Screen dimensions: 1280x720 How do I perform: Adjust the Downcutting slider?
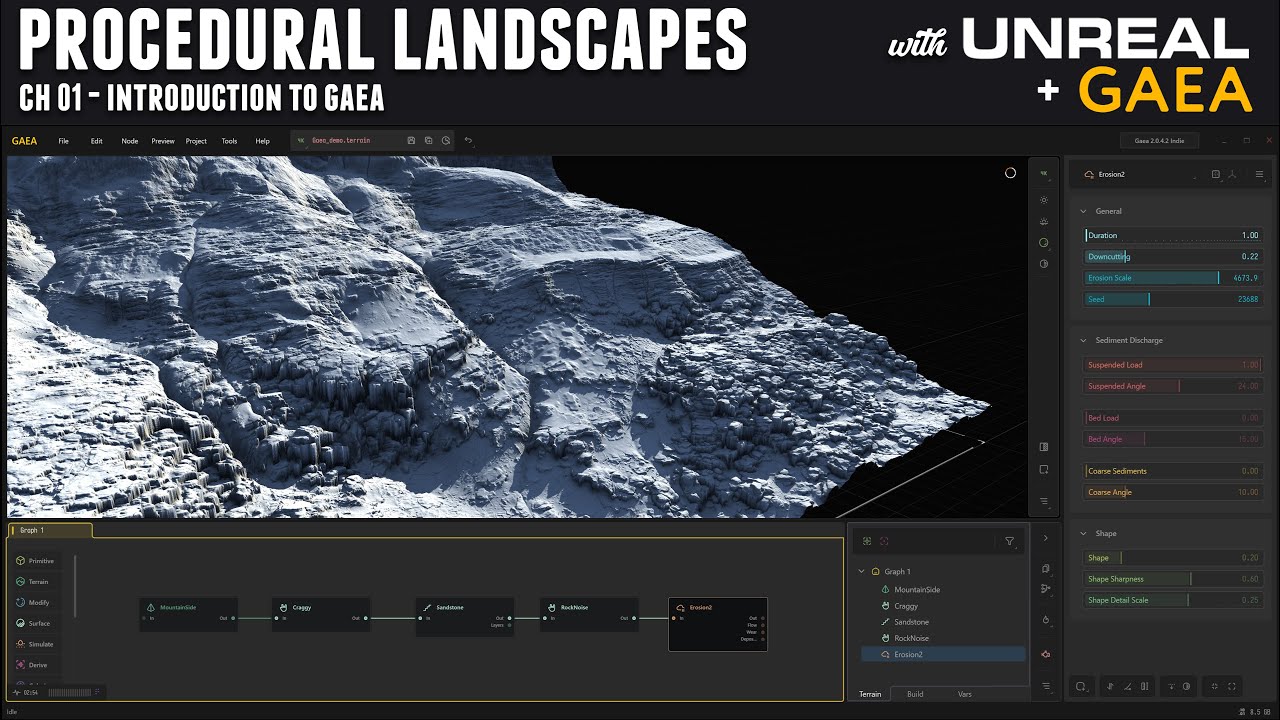(x=1173, y=257)
